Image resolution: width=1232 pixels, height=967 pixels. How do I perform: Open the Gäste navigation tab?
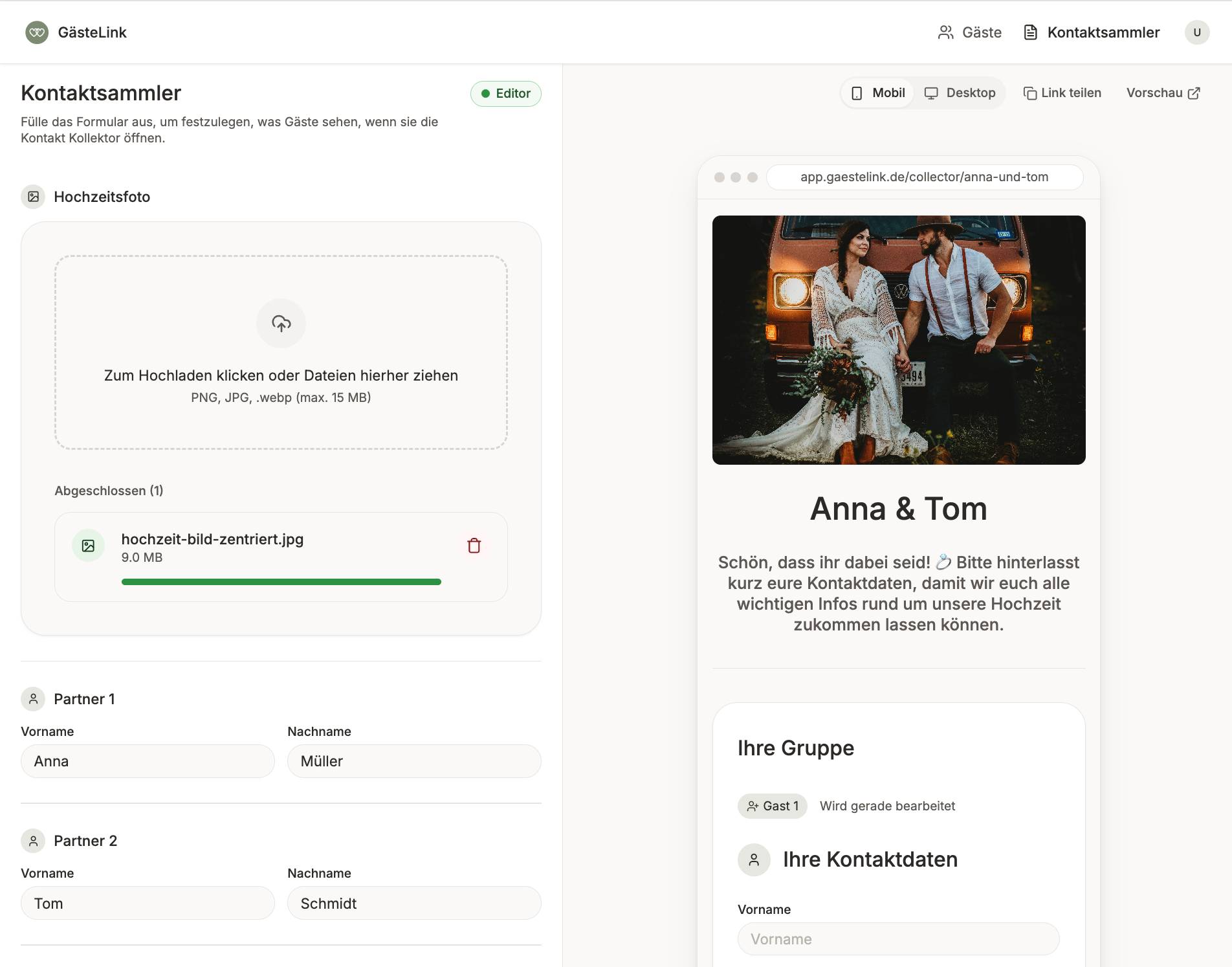[969, 32]
